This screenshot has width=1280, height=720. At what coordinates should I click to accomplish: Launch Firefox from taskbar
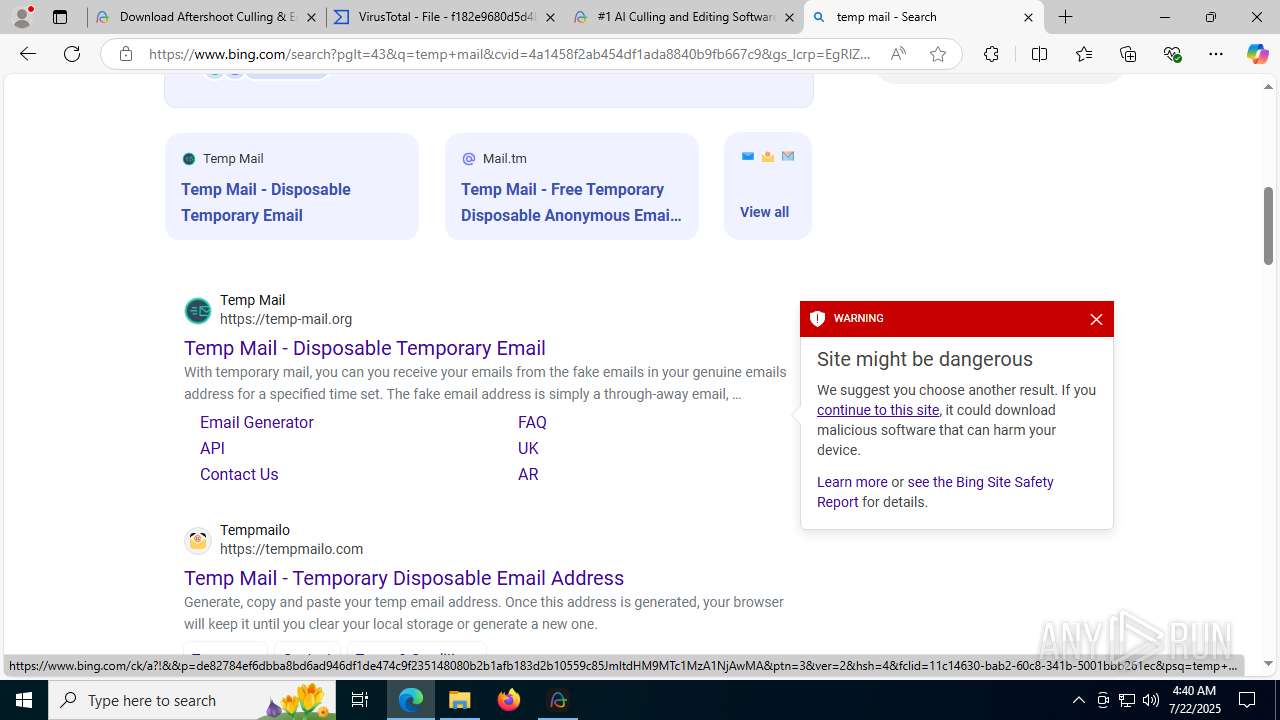click(509, 700)
